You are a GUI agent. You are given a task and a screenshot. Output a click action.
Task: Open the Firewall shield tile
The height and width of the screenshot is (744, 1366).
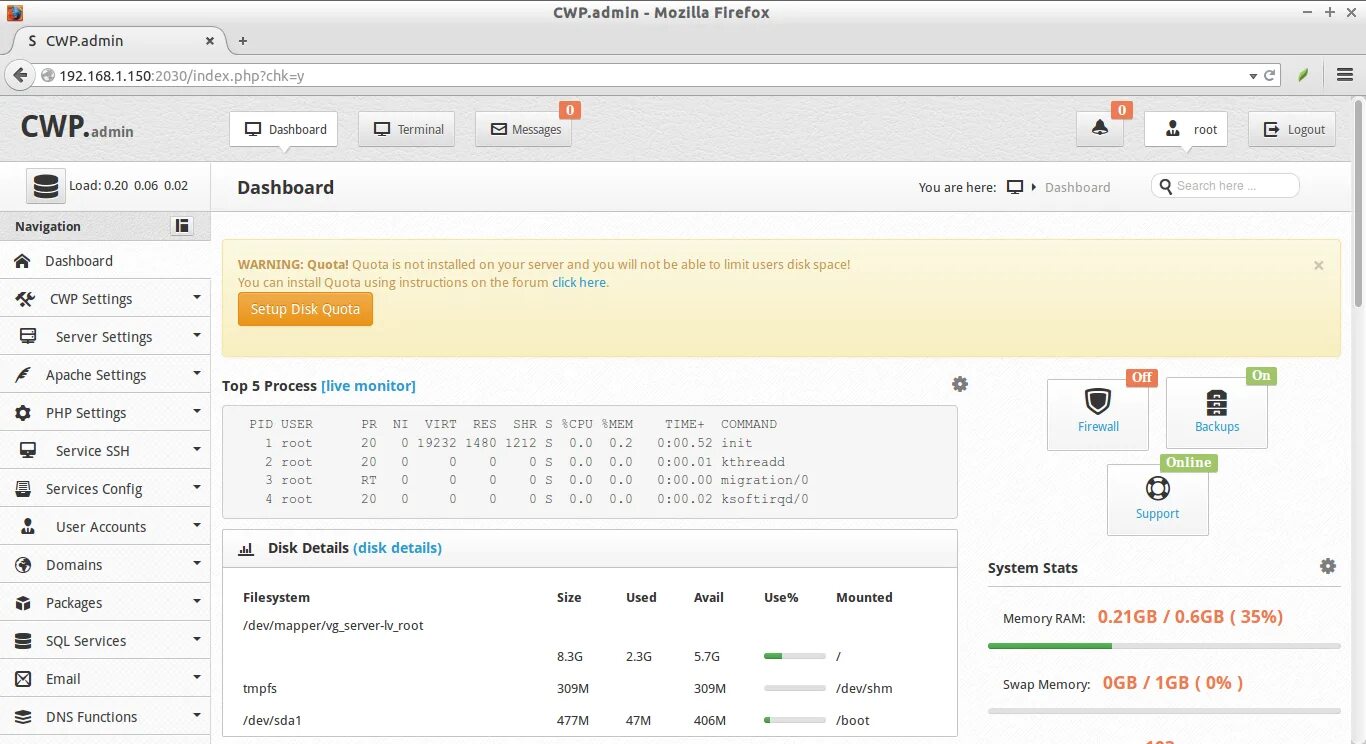[x=1098, y=414]
